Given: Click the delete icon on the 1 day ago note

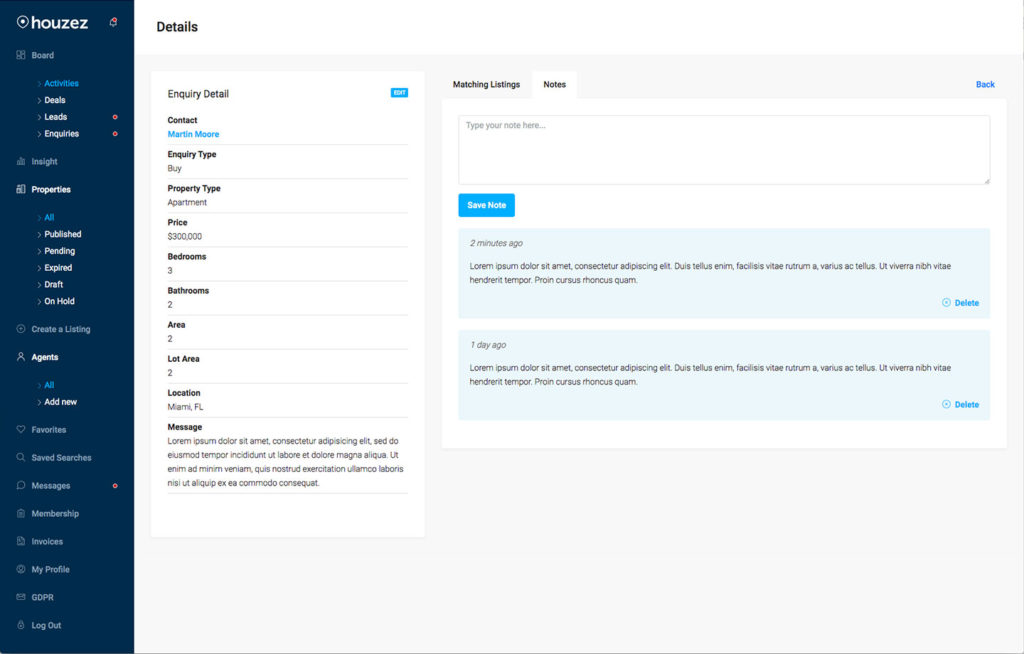Looking at the screenshot, I should click(x=946, y=404).
